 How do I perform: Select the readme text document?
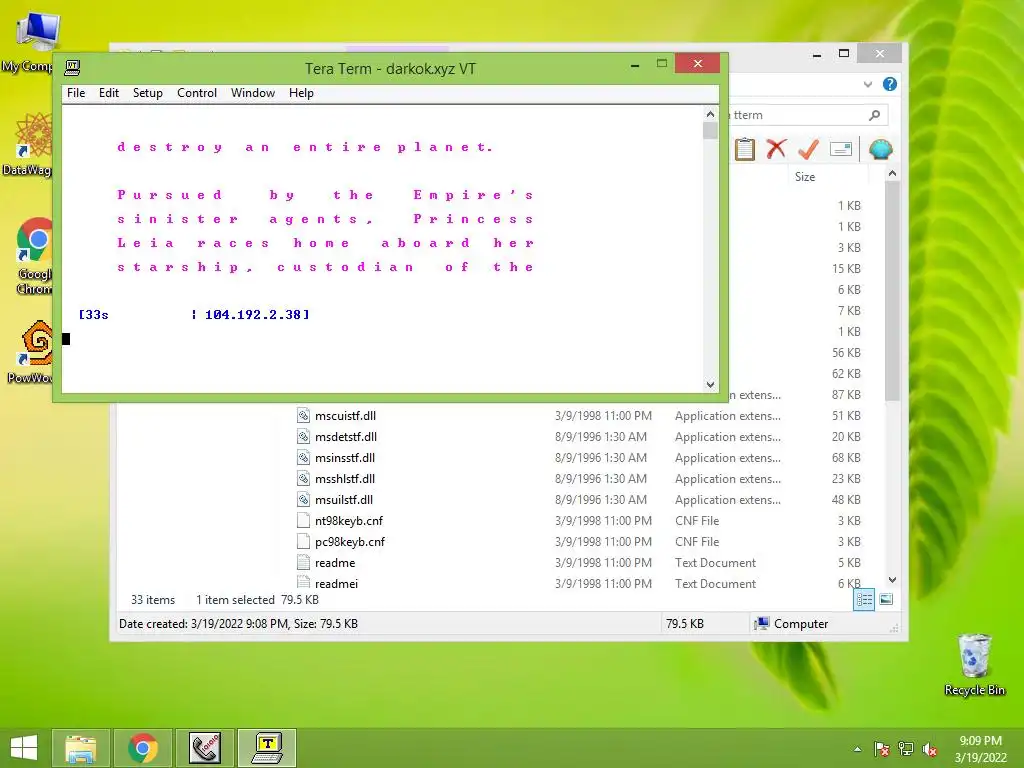point(335,562)
